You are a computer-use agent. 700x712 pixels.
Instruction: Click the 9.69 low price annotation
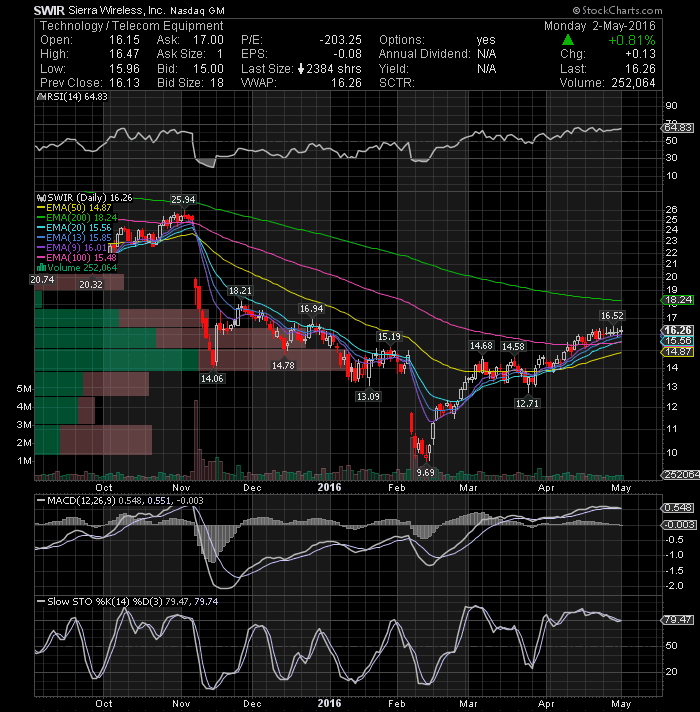coord(425,472)
